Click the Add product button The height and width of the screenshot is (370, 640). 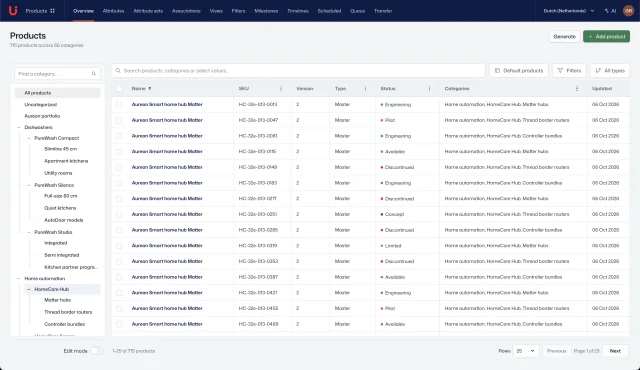tap(607, 36)
